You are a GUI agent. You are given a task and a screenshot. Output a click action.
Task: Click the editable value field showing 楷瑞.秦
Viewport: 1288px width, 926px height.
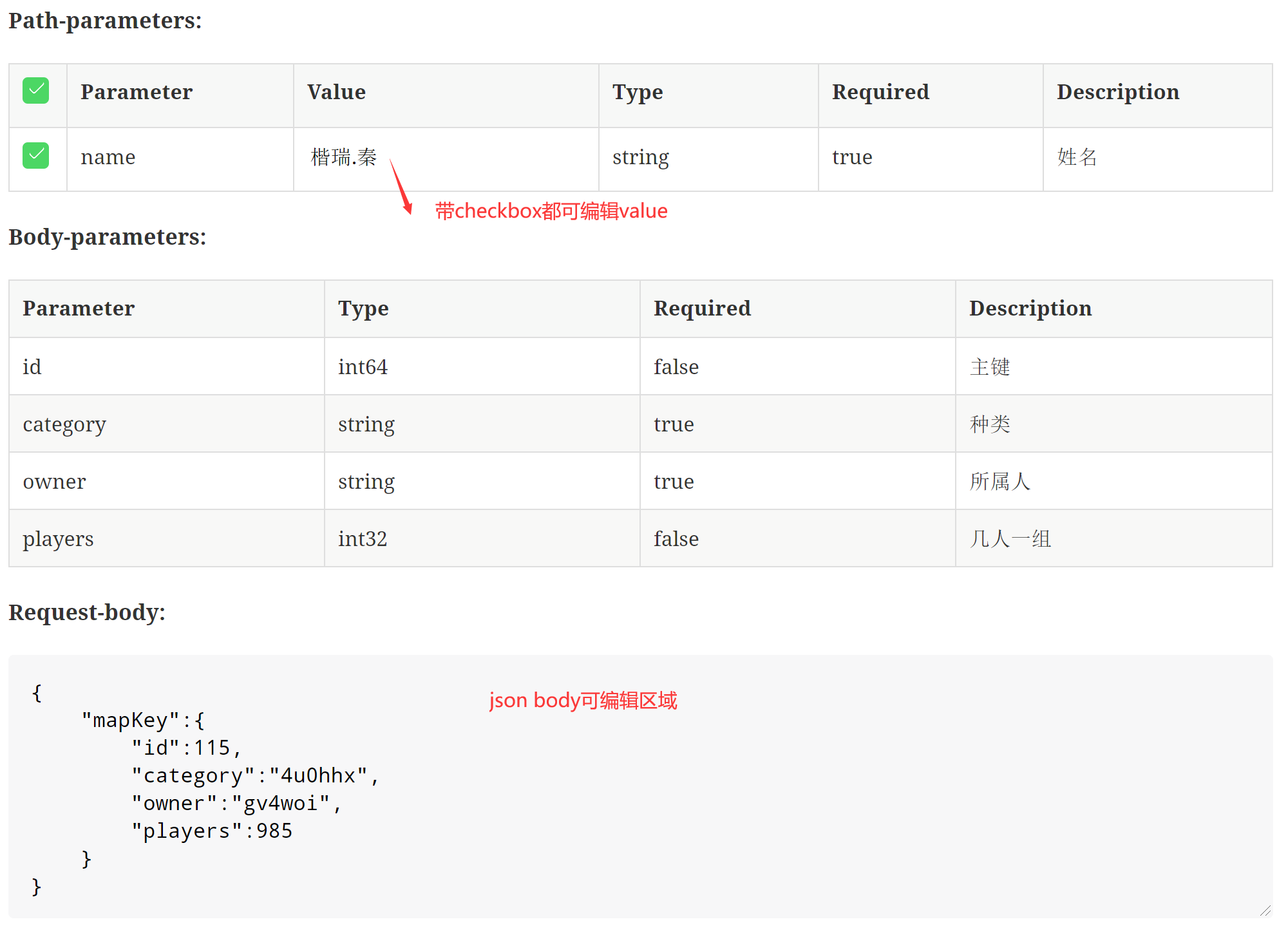[x=343, y=157]
